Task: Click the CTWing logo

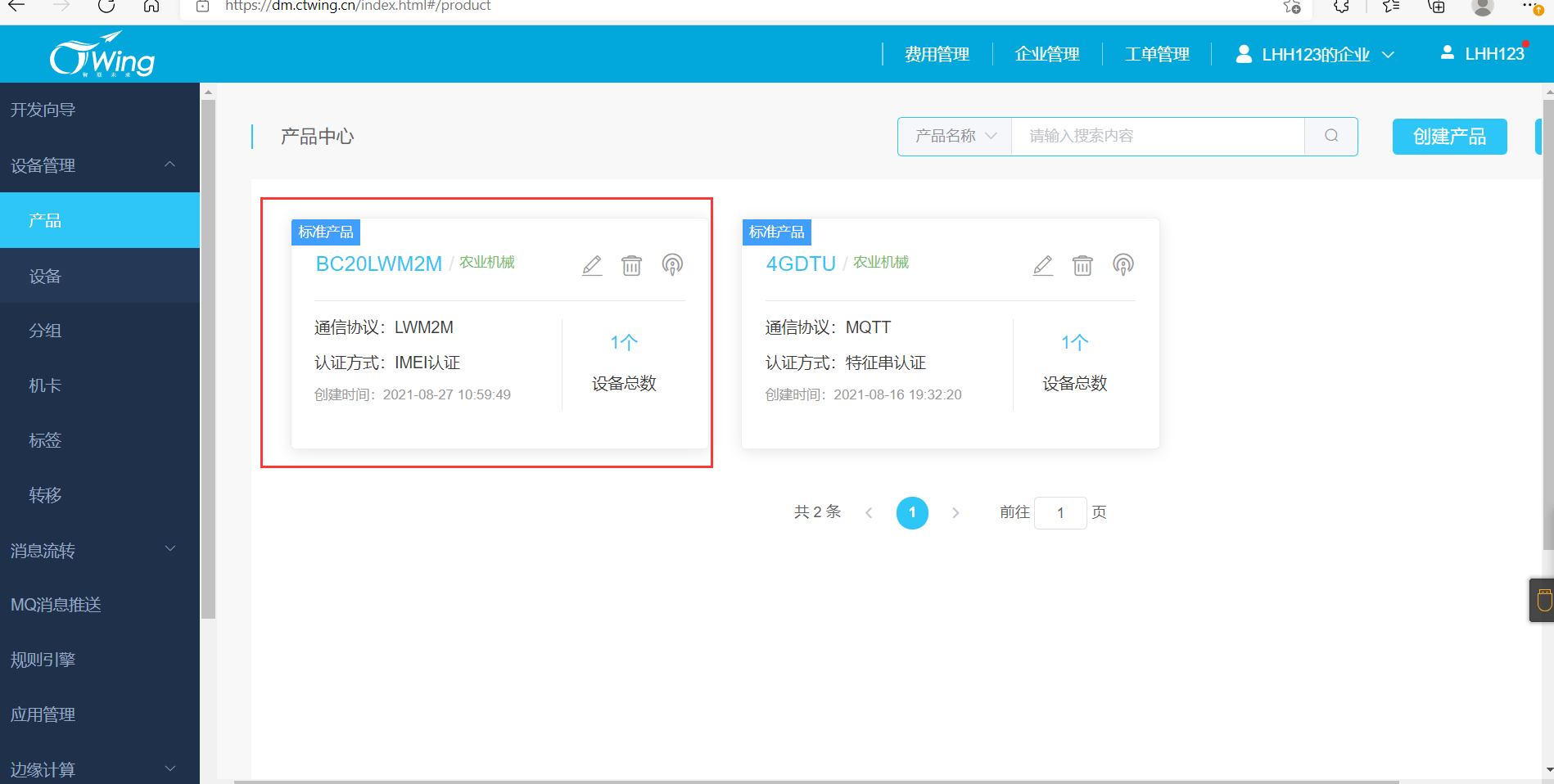Action: pyautogui.click(x=102, y=54)
